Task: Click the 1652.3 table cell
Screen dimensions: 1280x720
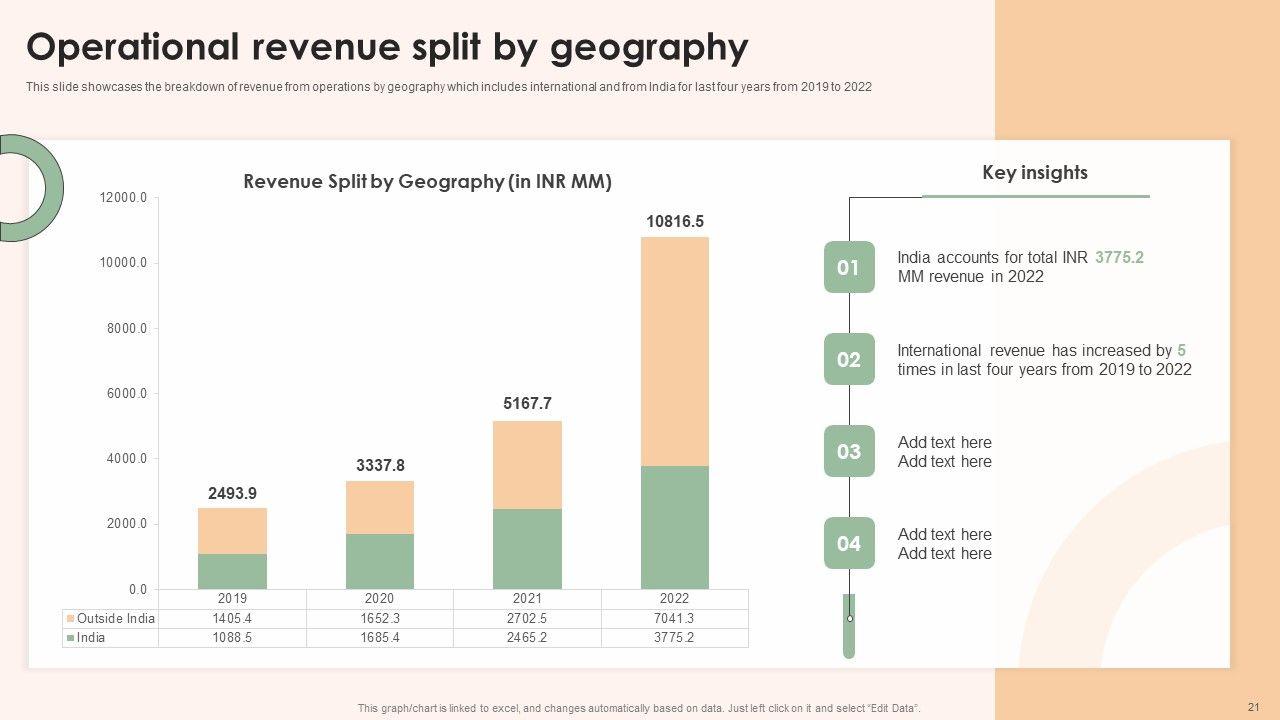Action: point(380,619)
